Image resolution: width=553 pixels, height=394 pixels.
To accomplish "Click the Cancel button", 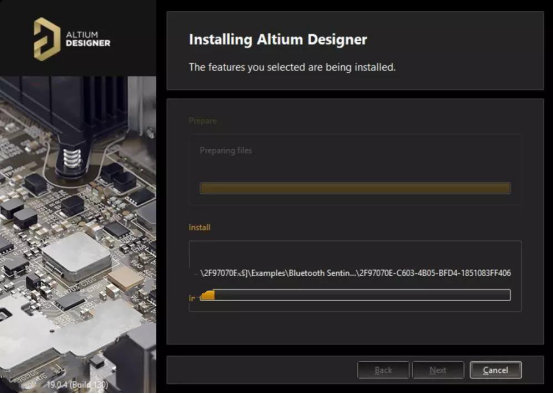I will point(496,370).
